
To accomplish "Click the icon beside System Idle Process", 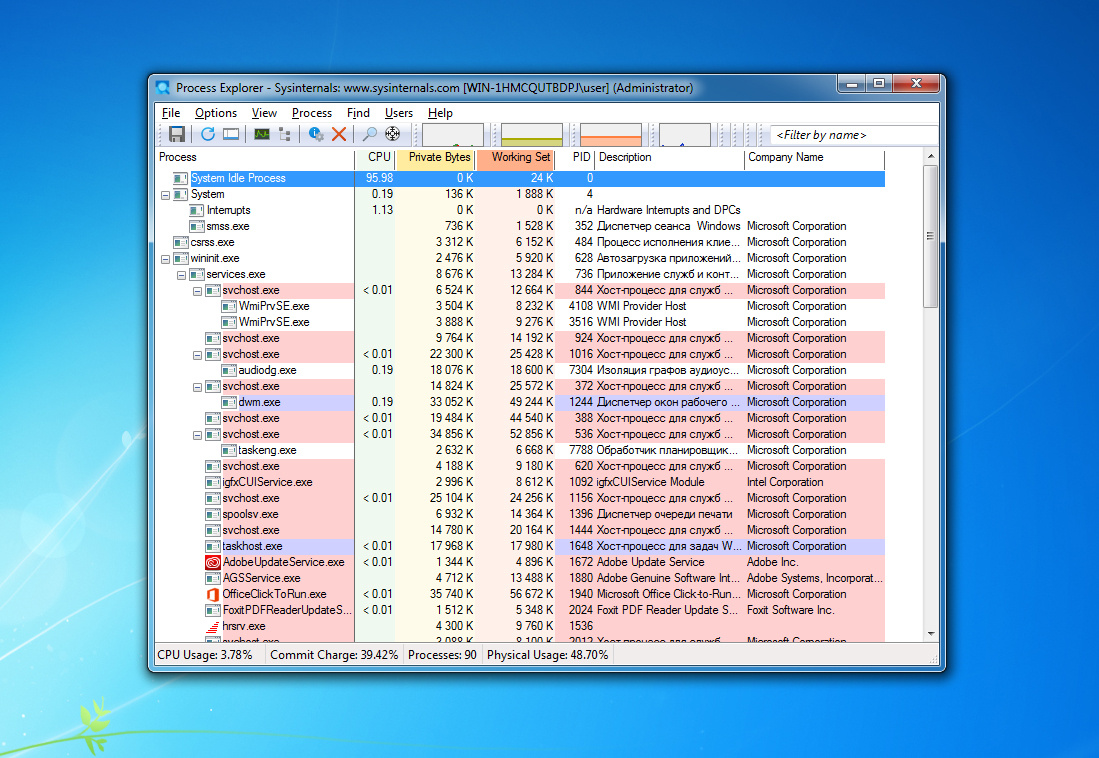I will point(181,178).
